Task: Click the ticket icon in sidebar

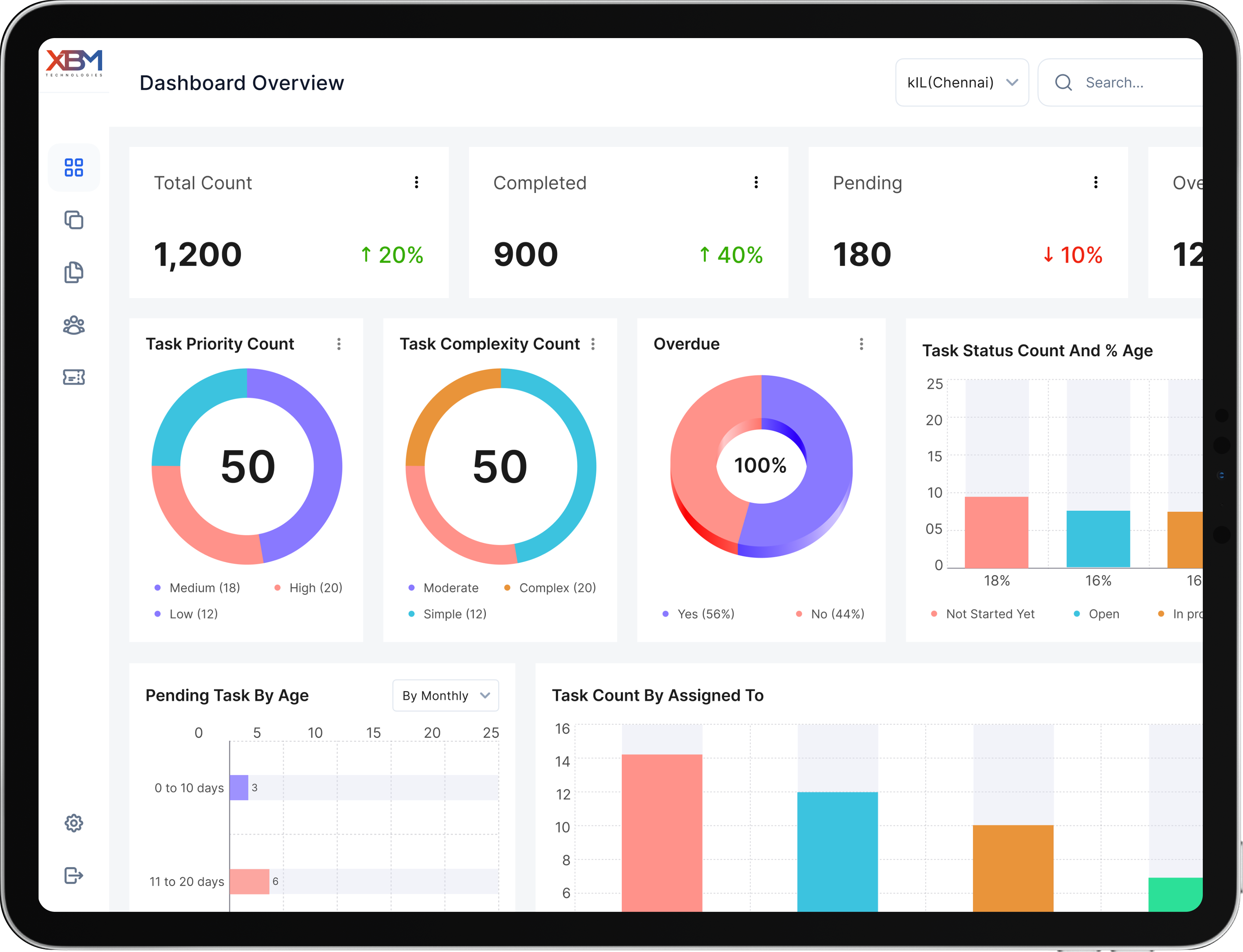Action: click(74, 377)
